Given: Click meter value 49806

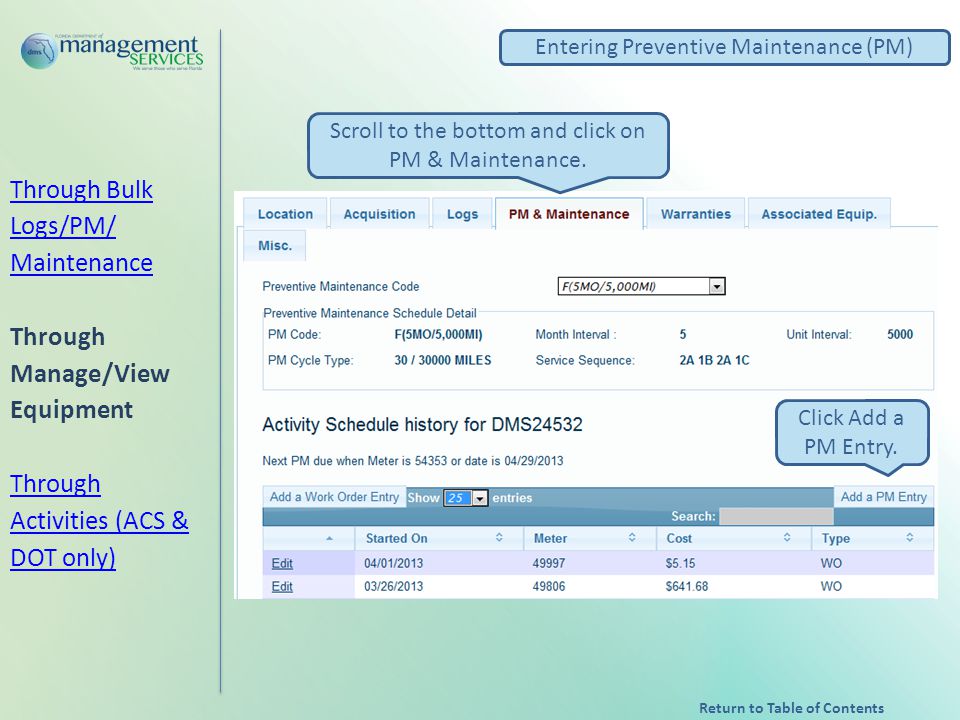Looking at the screenshot, I should (x=549, y=587).
